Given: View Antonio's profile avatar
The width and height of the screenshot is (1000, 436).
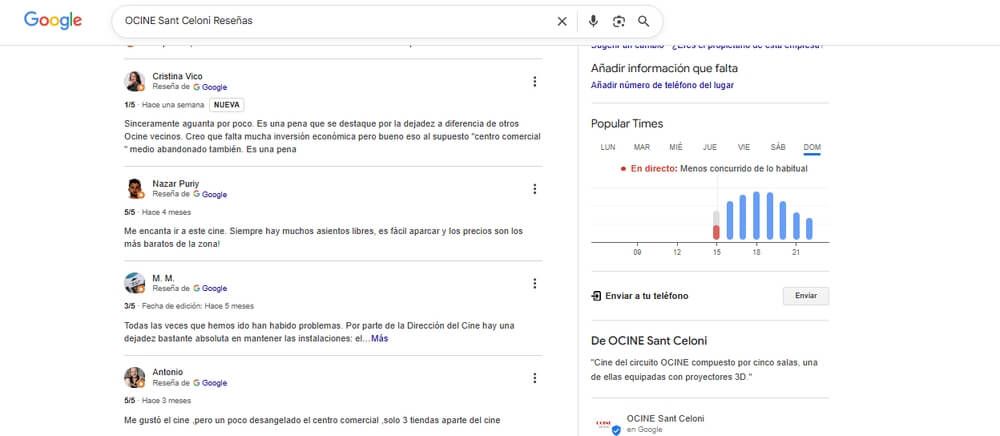Looking at the screenshot, I should point(135,377).
